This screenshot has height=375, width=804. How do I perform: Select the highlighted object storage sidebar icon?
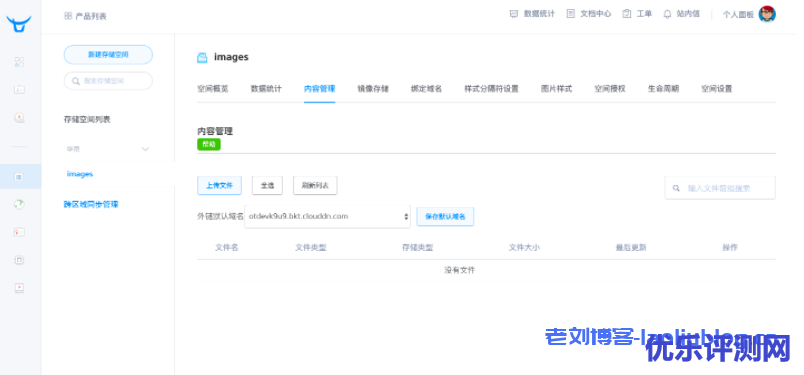point(19,177)
